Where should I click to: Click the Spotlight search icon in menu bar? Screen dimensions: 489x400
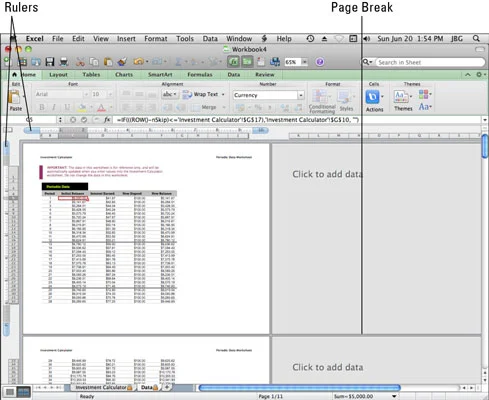[x=476, y=39]
